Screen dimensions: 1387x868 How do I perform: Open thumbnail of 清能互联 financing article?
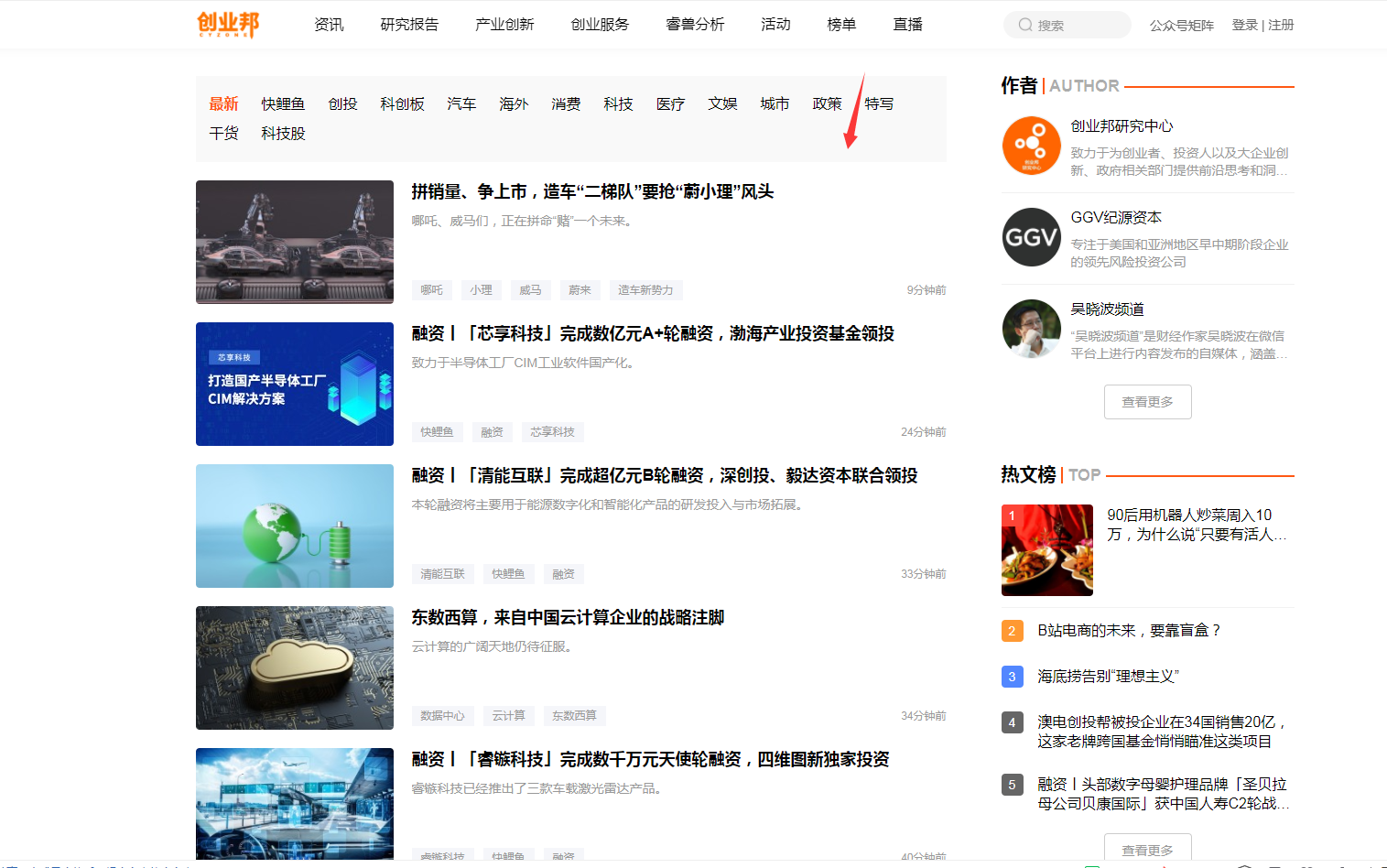coord(295,526)
